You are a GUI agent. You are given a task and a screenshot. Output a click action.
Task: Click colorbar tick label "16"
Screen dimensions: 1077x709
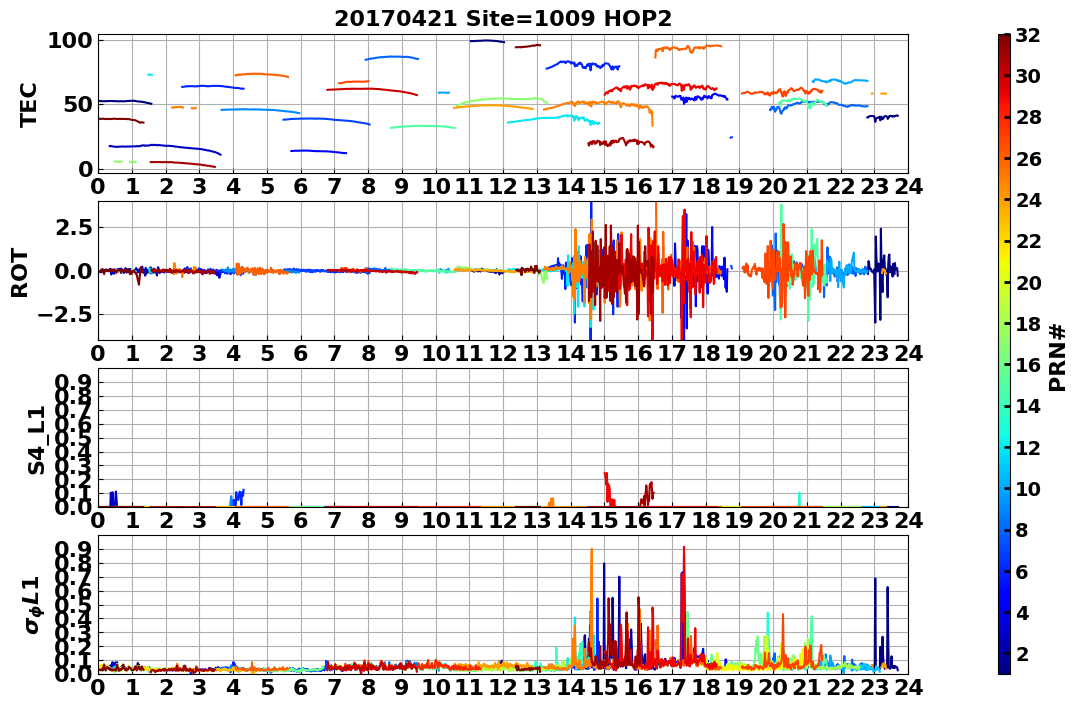(x=1028, y=365)
